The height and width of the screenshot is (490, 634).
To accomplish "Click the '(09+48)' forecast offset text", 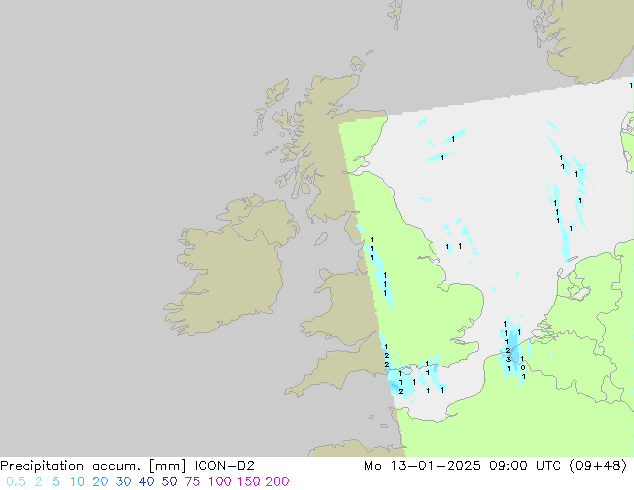I will point(600,465).
